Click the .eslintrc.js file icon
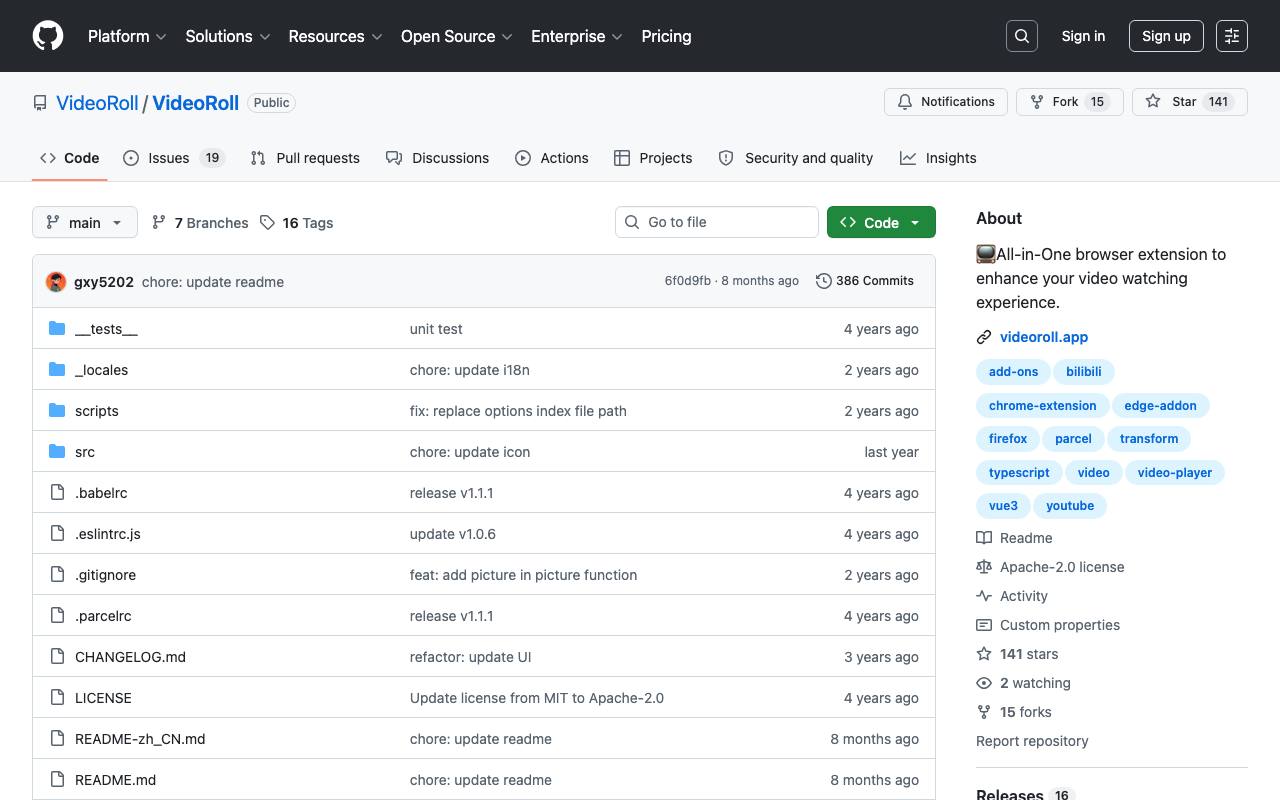 coord(57,534)
